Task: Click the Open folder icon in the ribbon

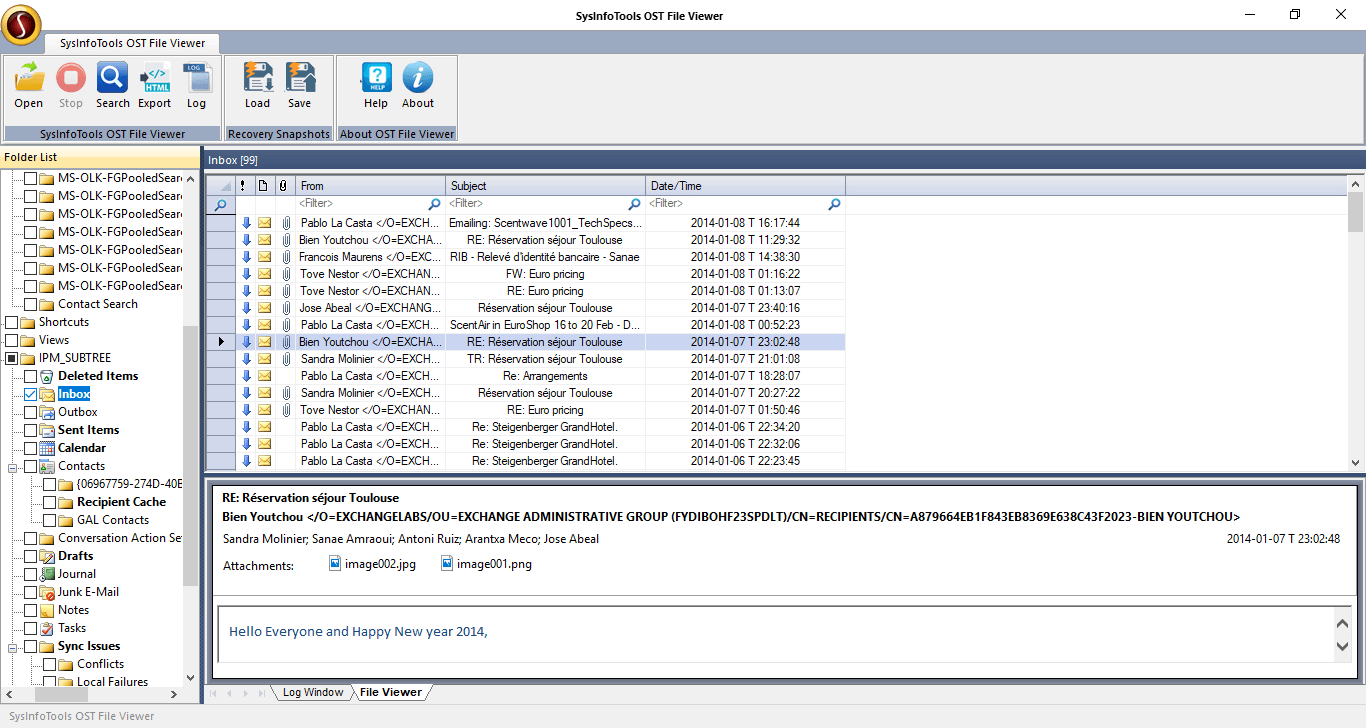Action: tap(29, 84)
